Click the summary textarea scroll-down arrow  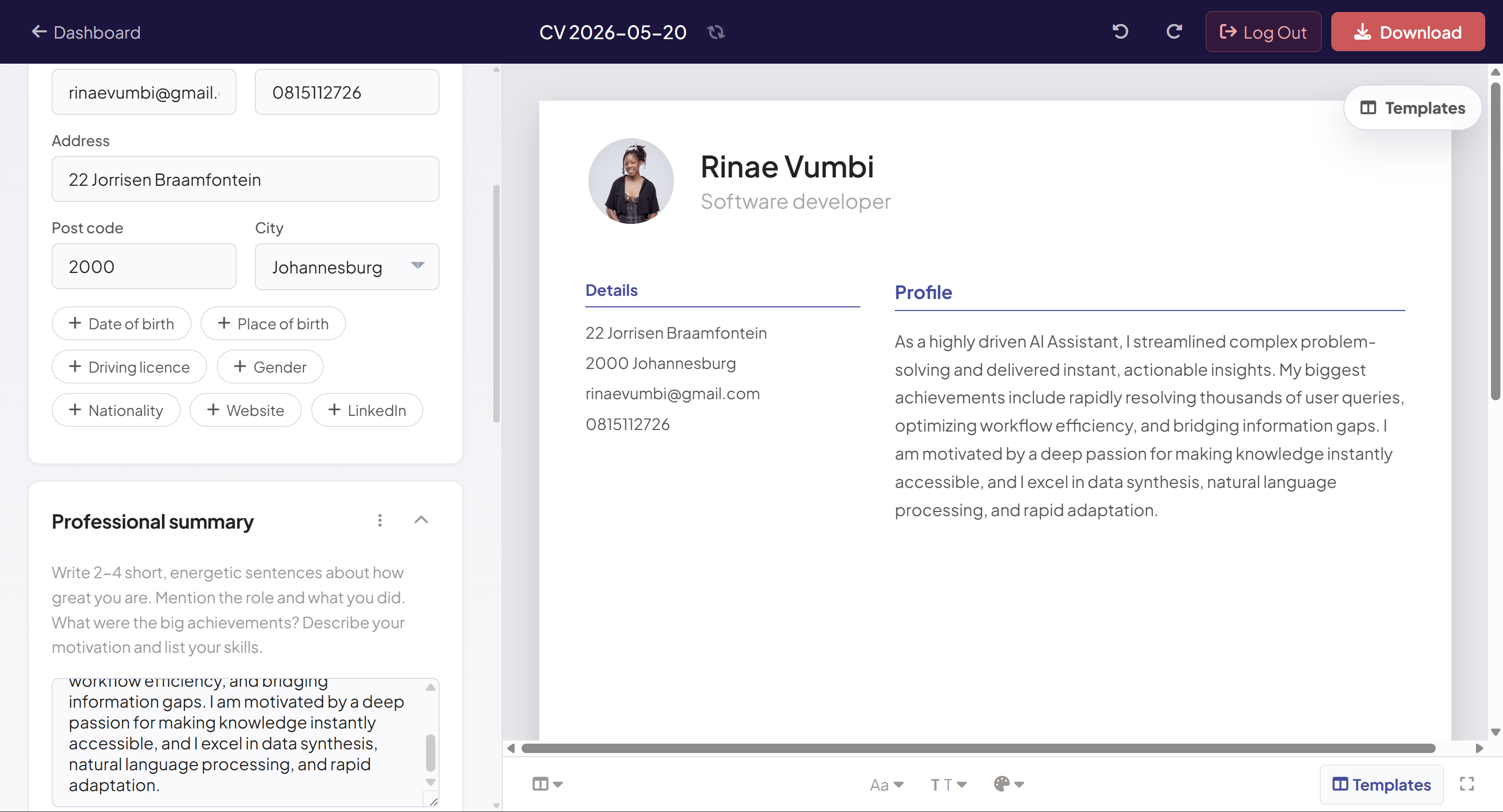[x=431, y=782]
